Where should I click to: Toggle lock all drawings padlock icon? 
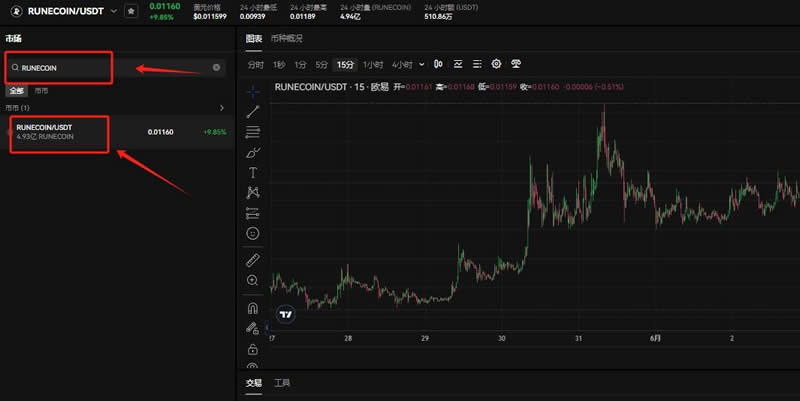point(253,349)
